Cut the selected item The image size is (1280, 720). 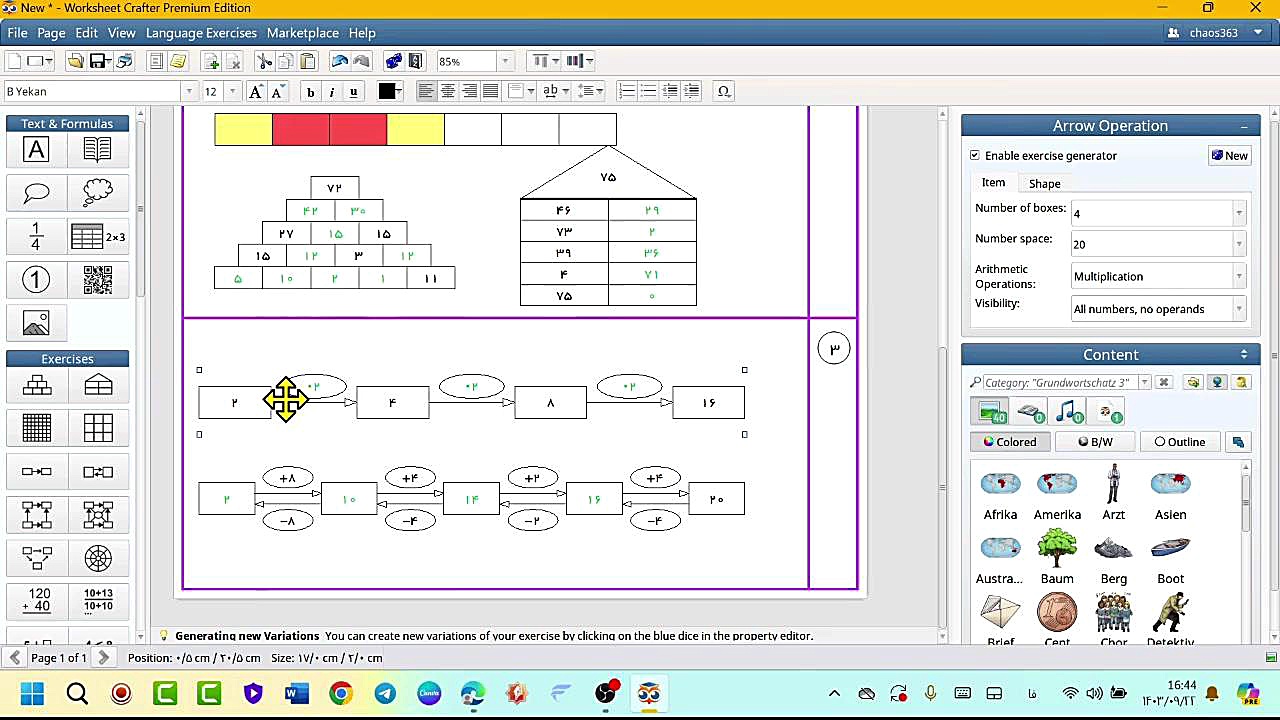[x=264, y=61]
